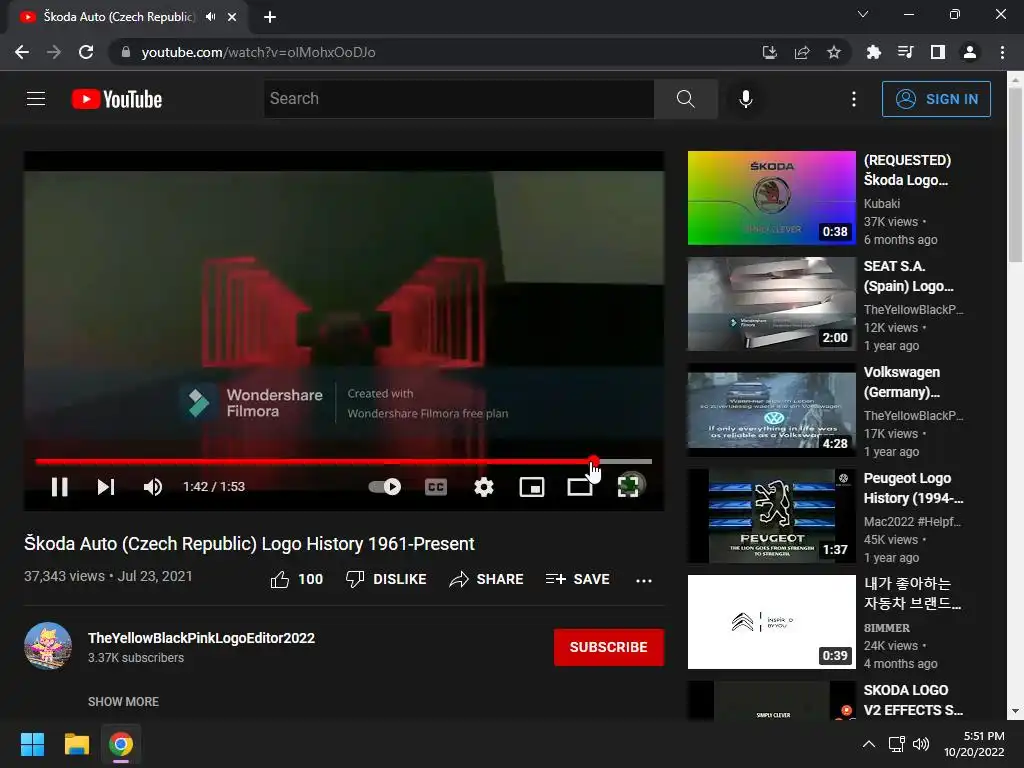Open the (REQUESTED) Škoda Logo video thumbnail
The height and width of the screenshot is (768, 1024).
[x=771, y=198]
